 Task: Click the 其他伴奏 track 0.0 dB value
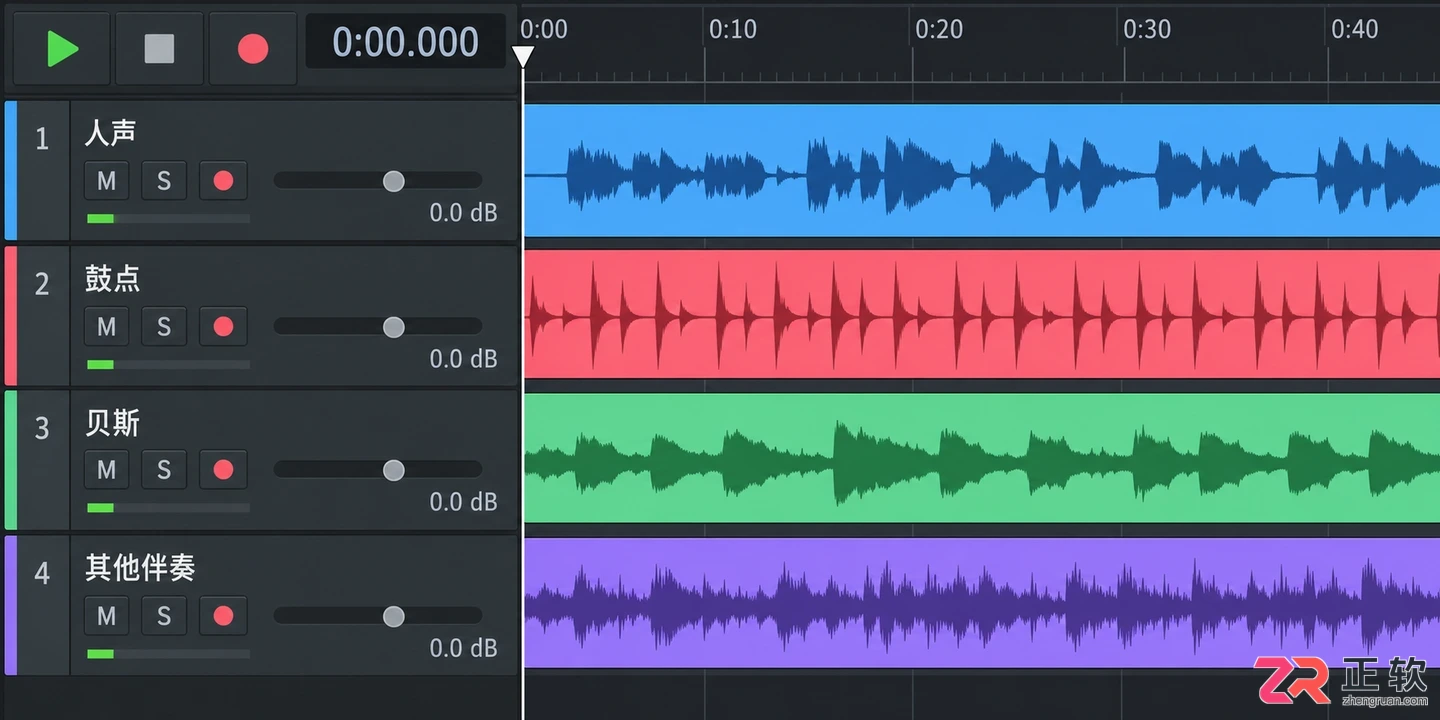coord(463,648)
